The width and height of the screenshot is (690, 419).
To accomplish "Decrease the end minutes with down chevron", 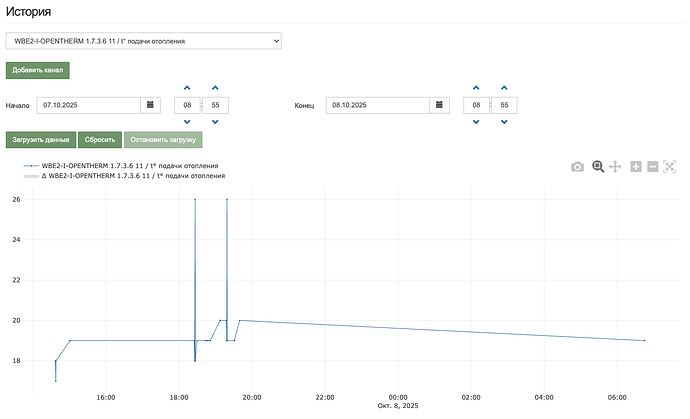I will pos(504,122).
